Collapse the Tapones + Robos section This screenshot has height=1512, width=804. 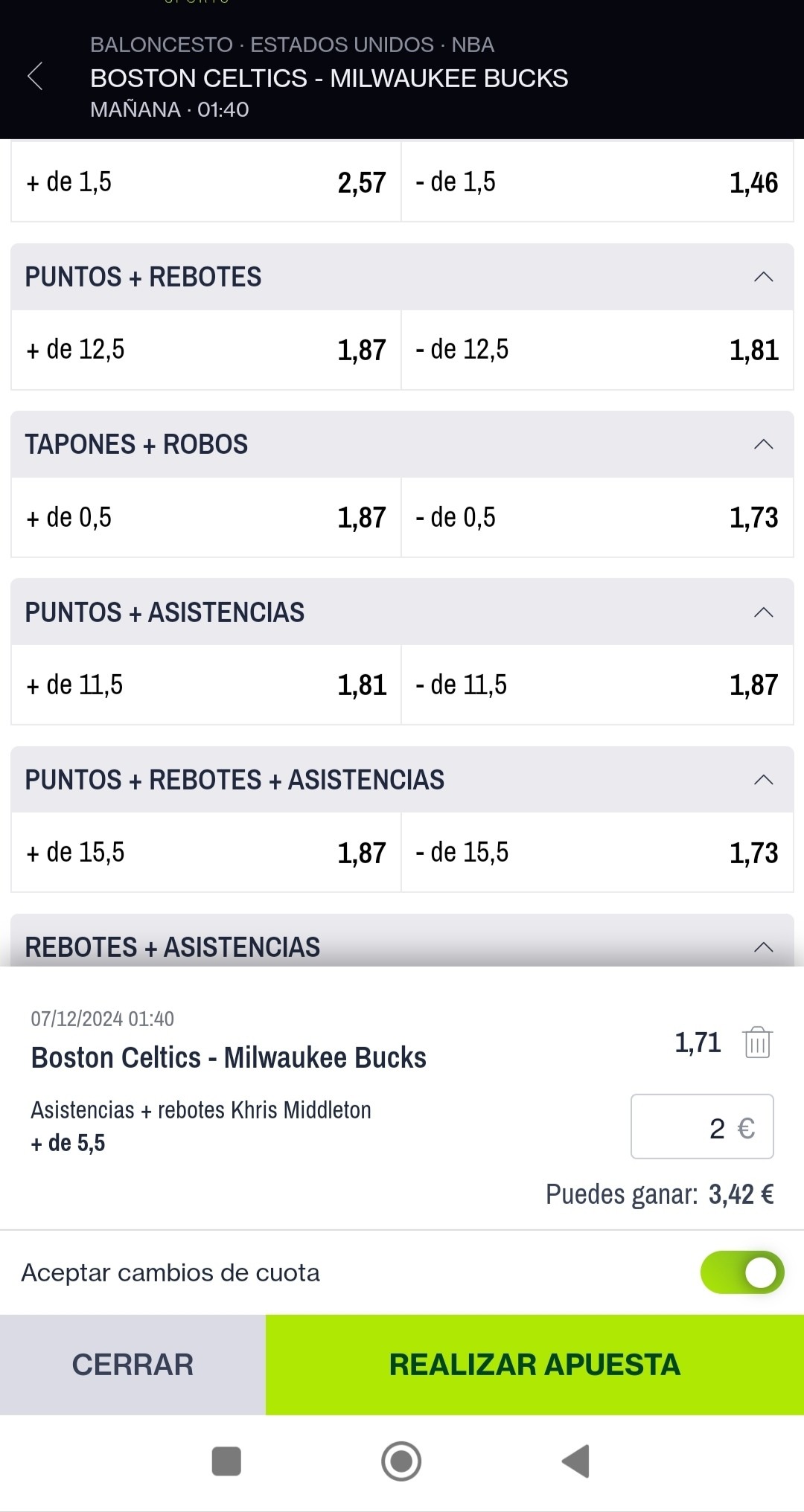(x=763, y=444)
